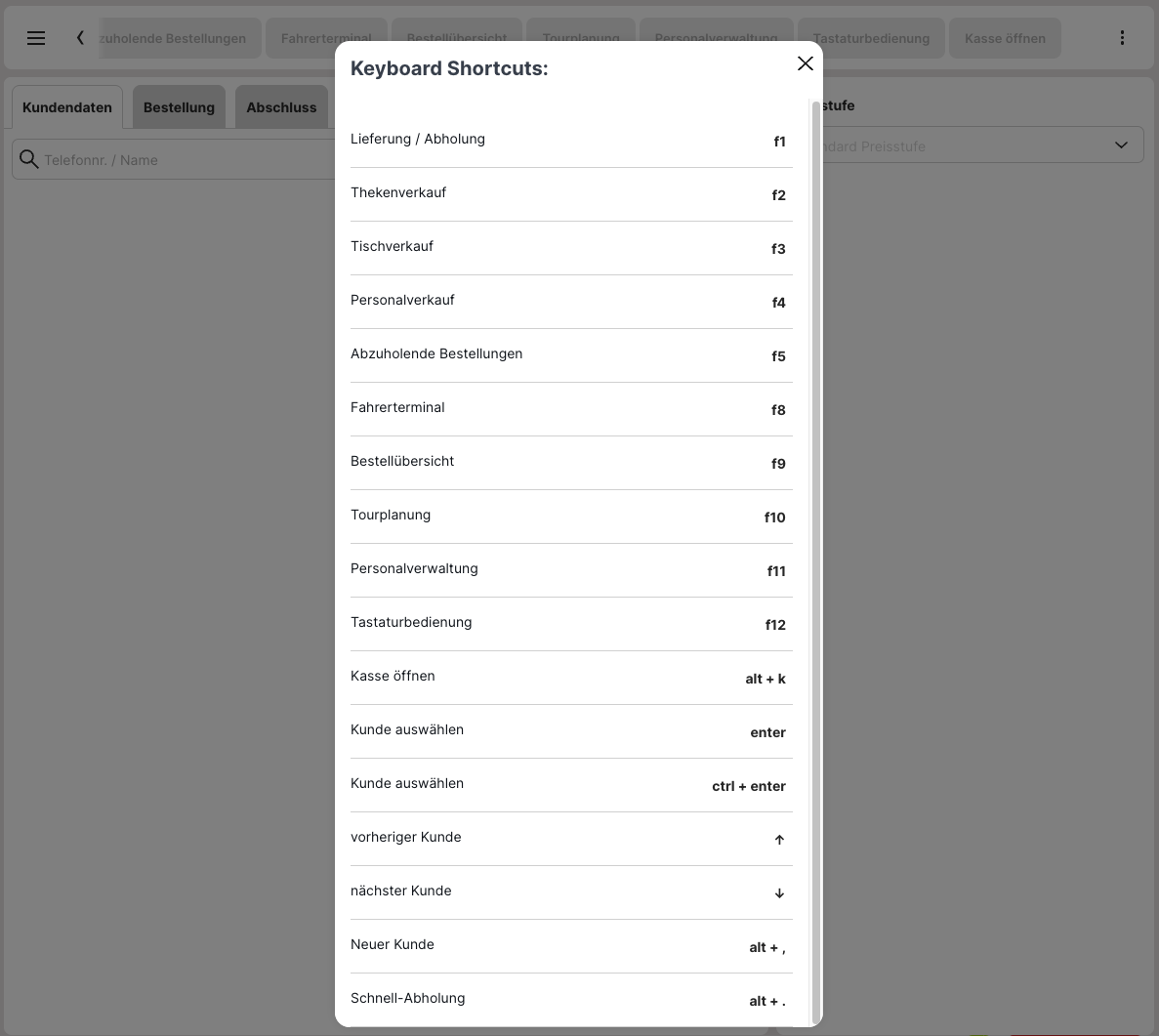Switch to the Bestellung tab
The image size is (1159, 1036).
tap(179, 107)
